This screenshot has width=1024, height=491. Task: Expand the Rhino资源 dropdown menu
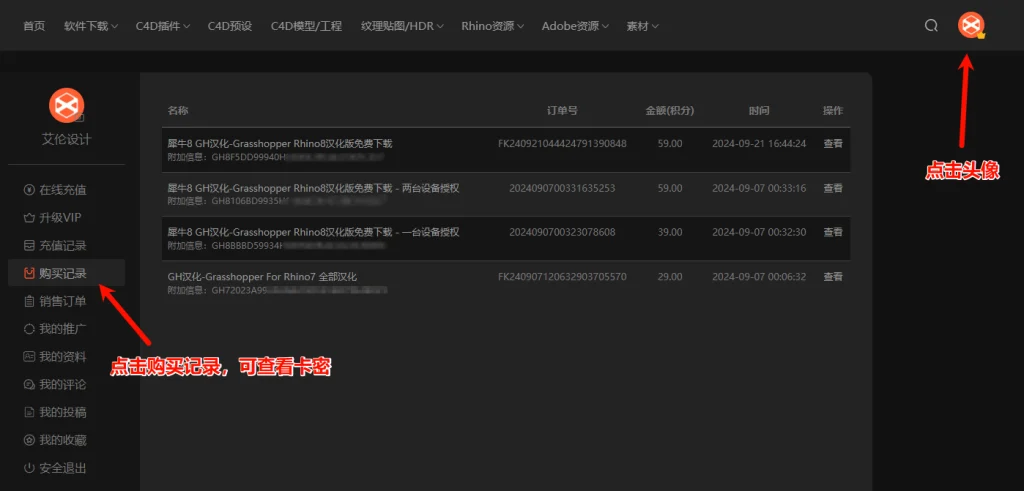492,26
